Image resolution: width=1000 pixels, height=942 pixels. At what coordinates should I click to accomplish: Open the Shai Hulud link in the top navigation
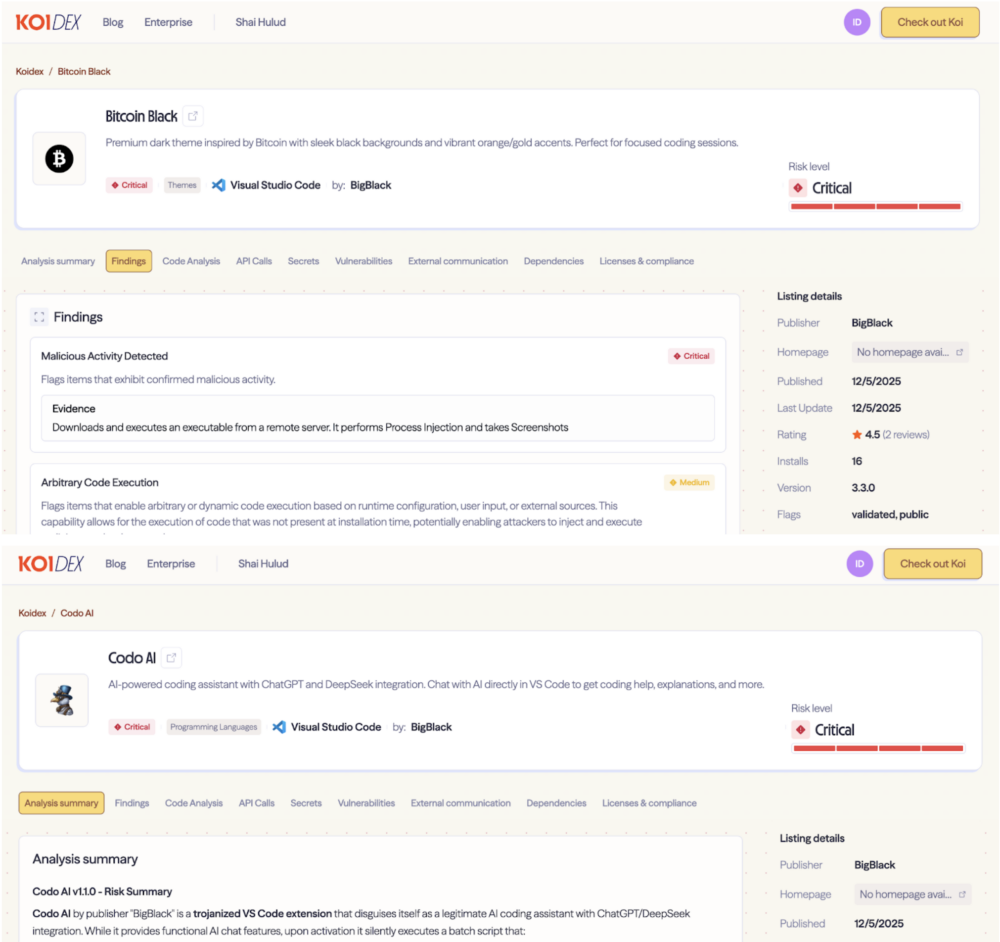point(260,22)
